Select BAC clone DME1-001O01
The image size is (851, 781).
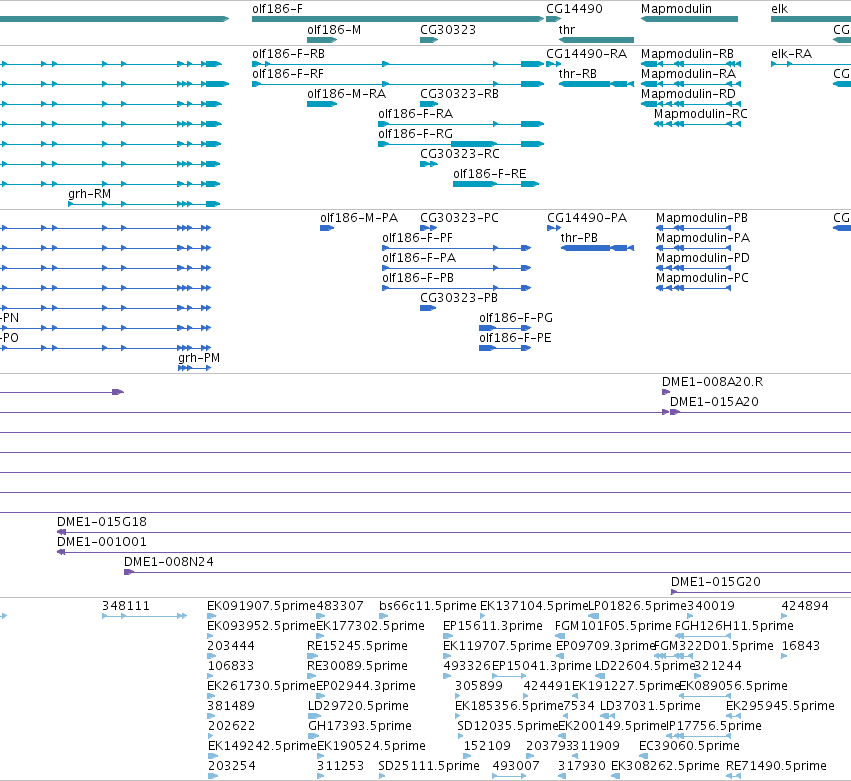[454, 552]
